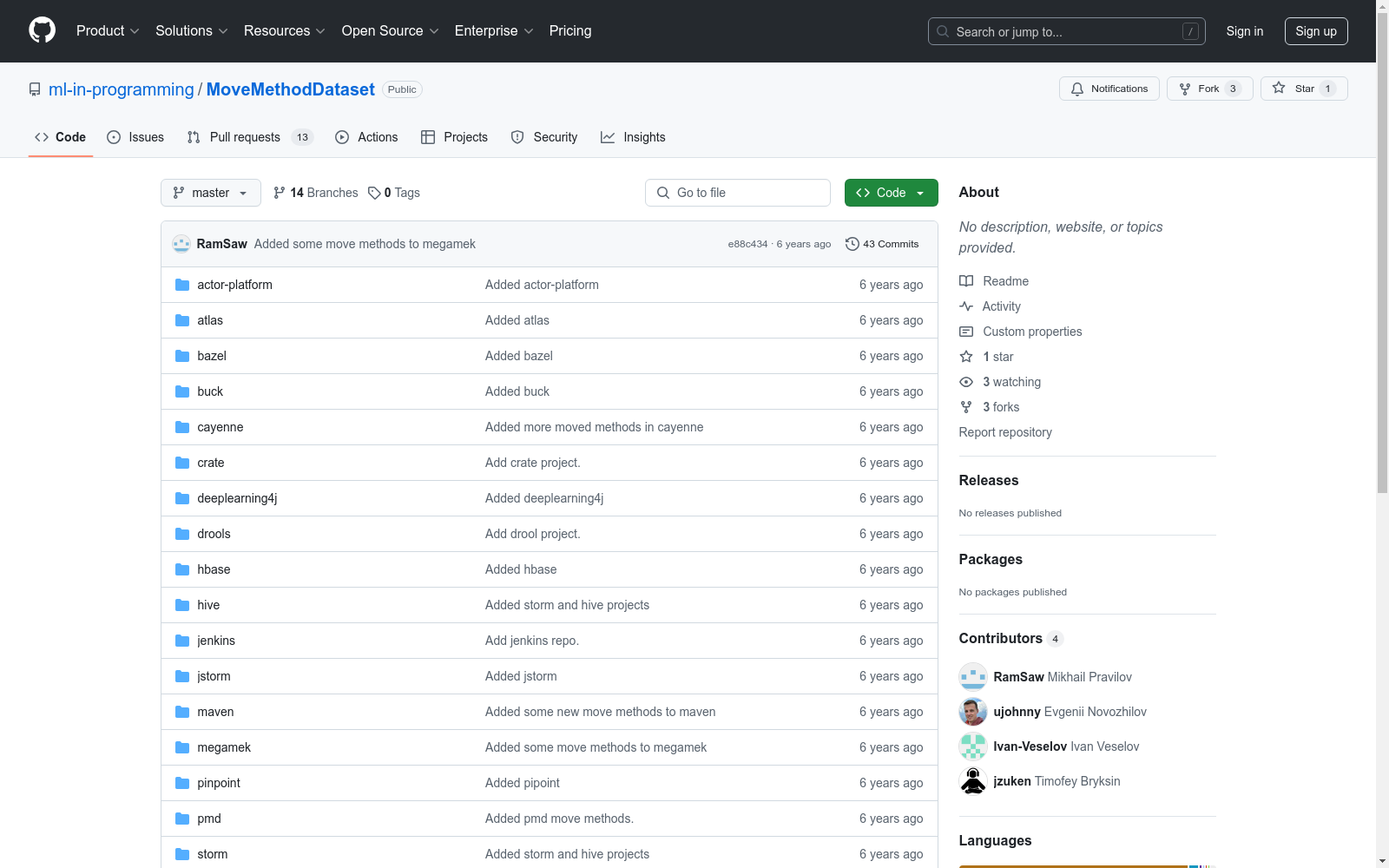Open the Issues tab

click(135, 137)
